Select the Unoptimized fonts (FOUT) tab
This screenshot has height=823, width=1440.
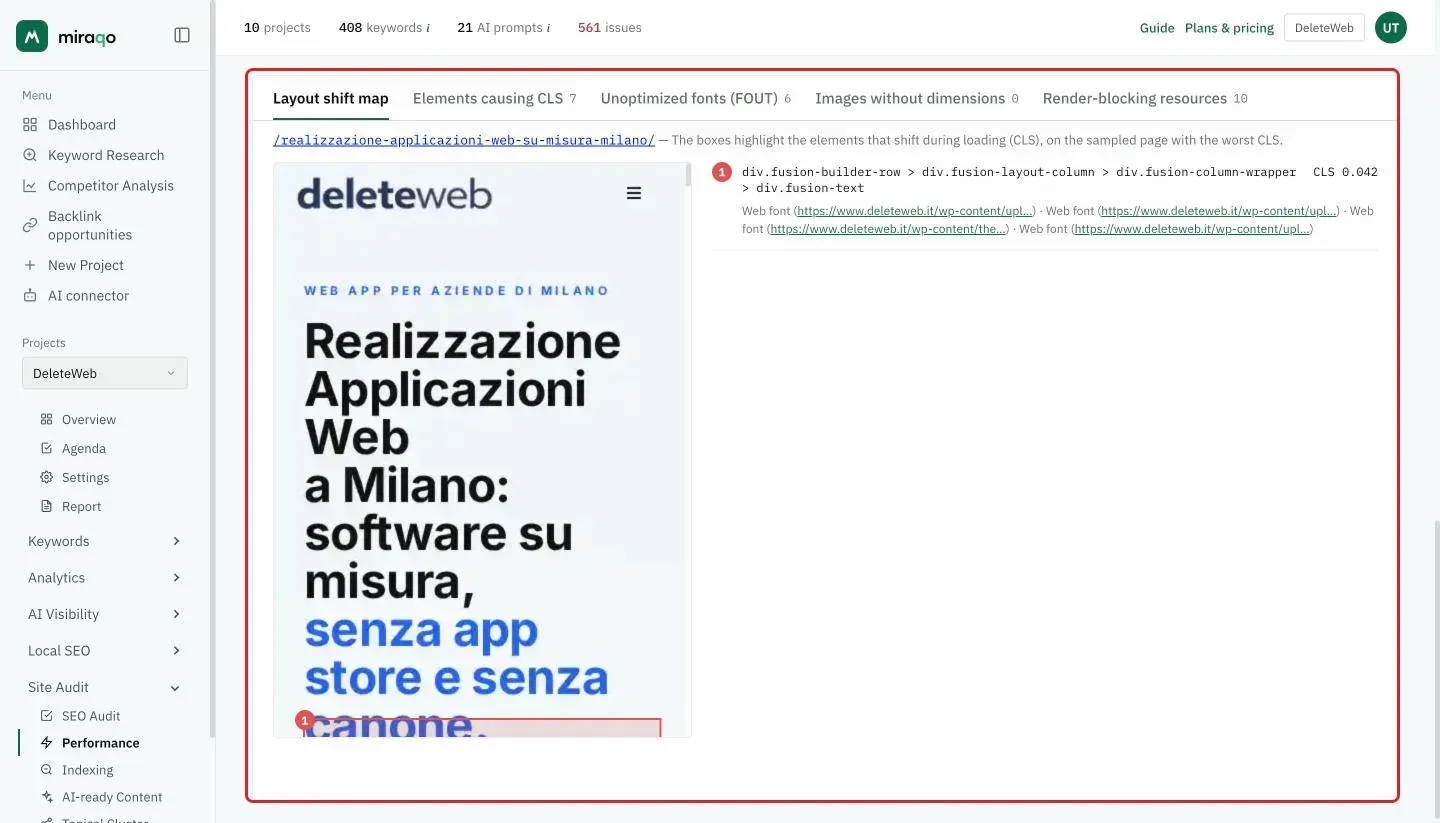pyautogui.click(x=696, y=98)
